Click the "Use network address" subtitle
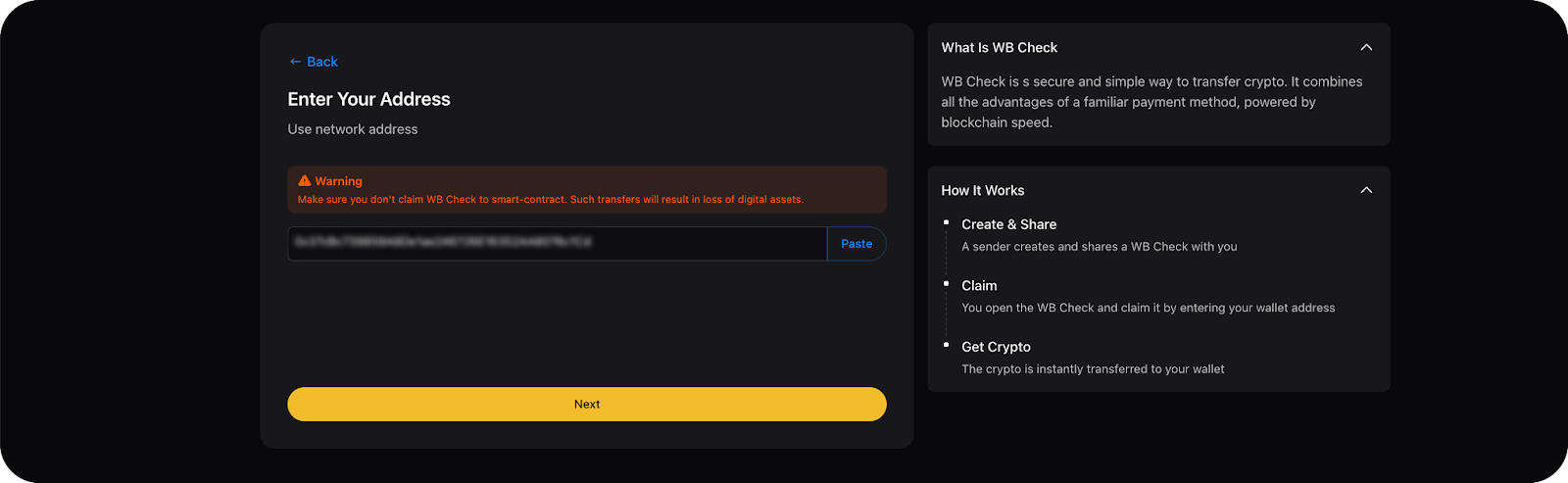The image size is (1568, 483). pos(353,129)
